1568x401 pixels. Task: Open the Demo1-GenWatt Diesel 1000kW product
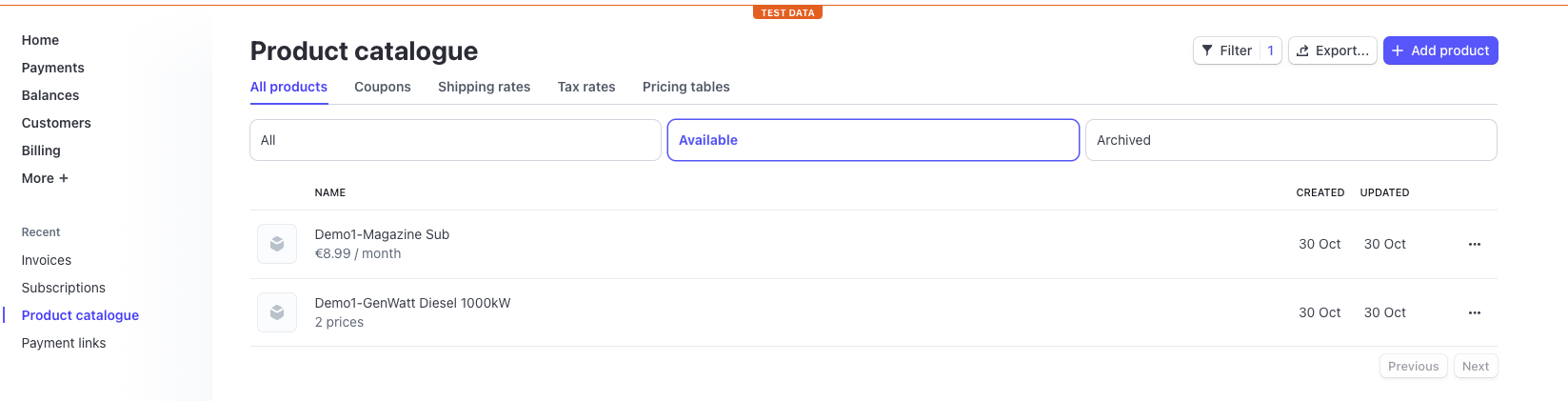412,303
